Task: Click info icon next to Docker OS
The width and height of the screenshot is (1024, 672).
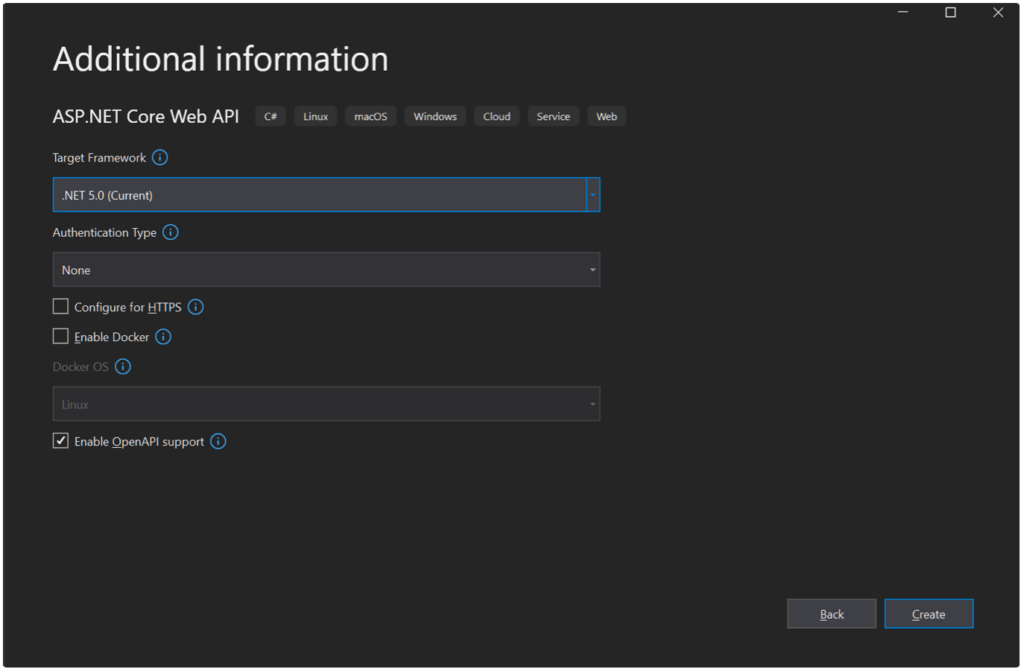Action: tap(123, 367)
